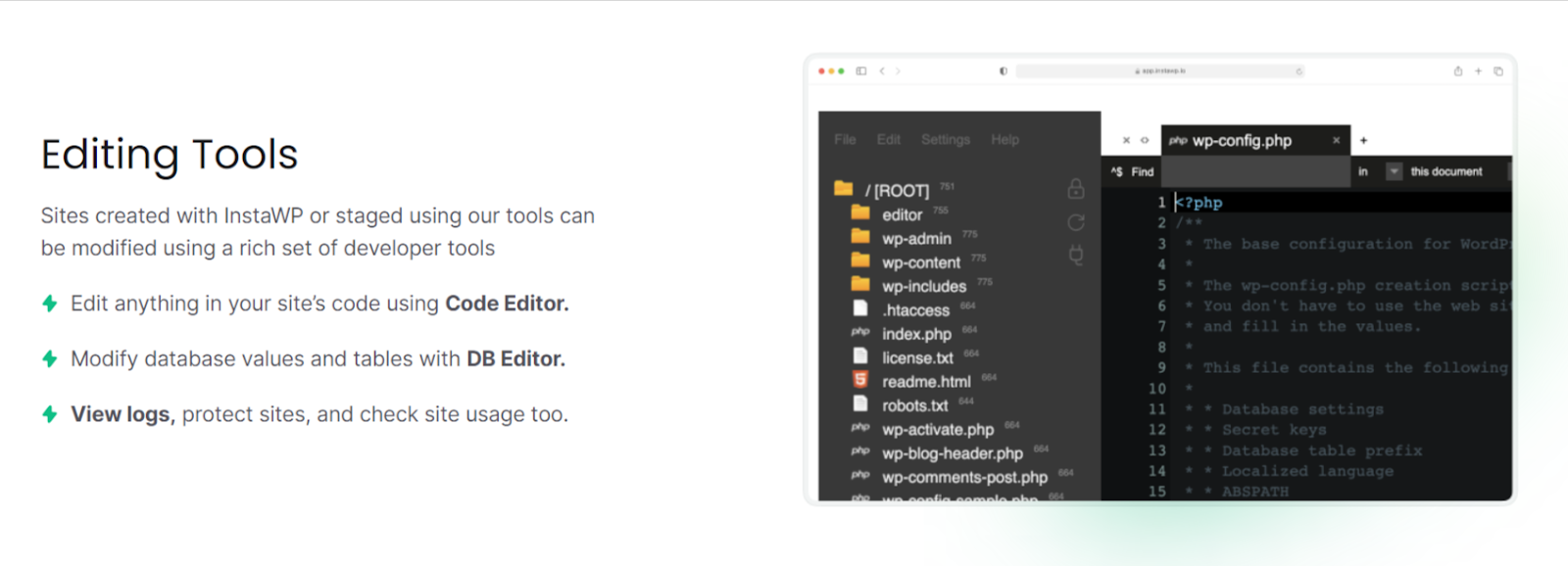Screen dimensions: 1568x566
Task: Select the wp-admin folder name
Action: 916,238
